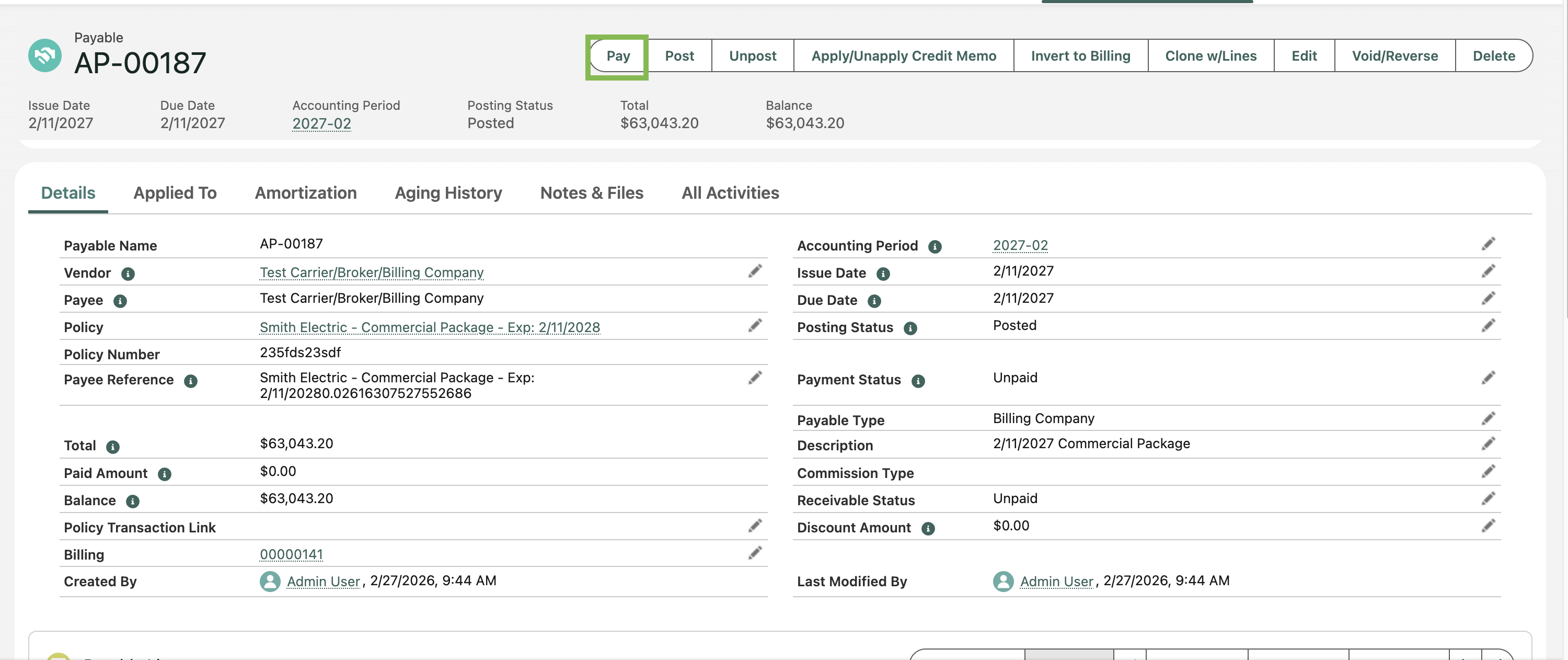
Task: Click the Invert to Billing button
Action: pos(1080,56)
